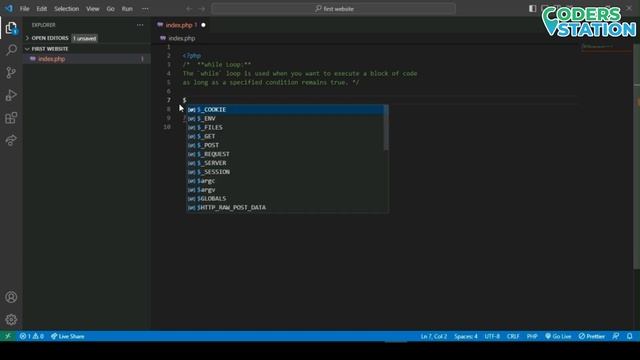
Task: Open the Go menu
Action: point(111,9)
